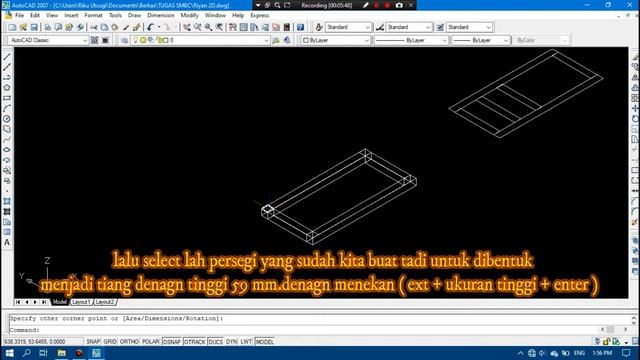
Task: Open the undo history dropdown arrow
Action: coord(159,27)
